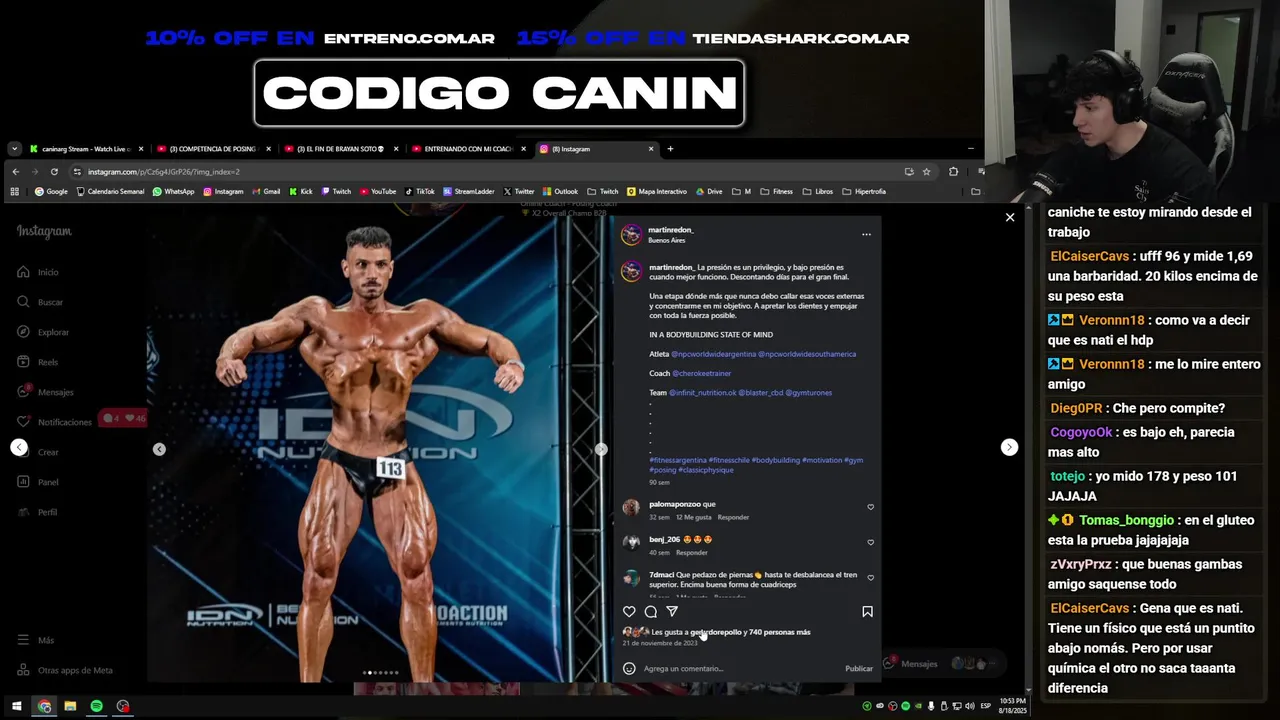
Task: Open browser tab search dropdown
Action: [x=14, y=149]
